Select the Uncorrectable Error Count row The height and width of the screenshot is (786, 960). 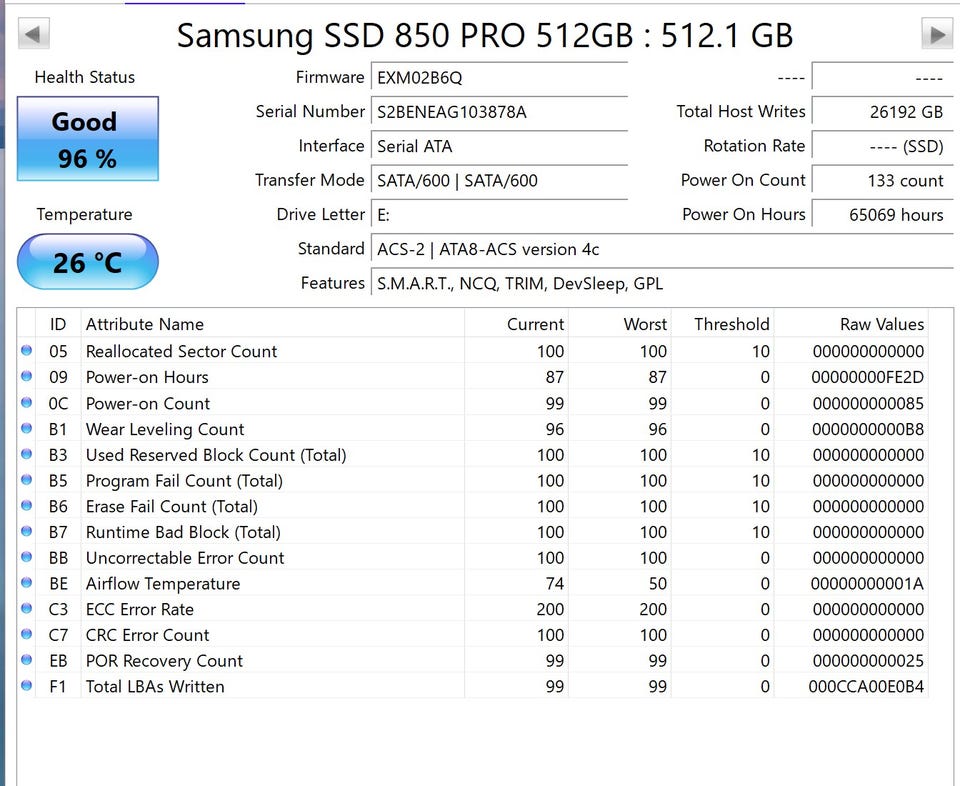[473, 558]
